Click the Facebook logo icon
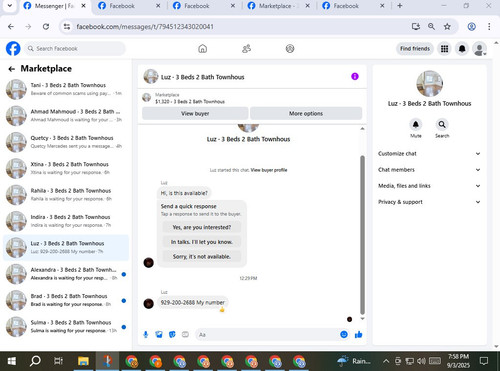The width and height of the screenshot is (500, 371). coord(13,49)
